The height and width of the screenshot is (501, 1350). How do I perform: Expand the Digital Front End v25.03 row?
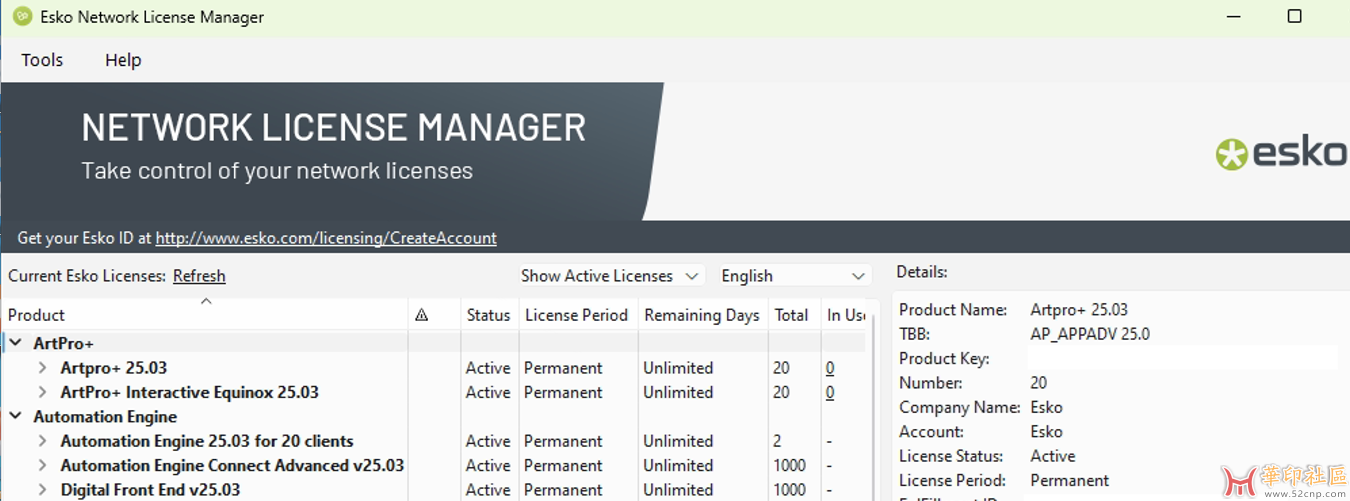pyautogui.click(x=42, y=490)
